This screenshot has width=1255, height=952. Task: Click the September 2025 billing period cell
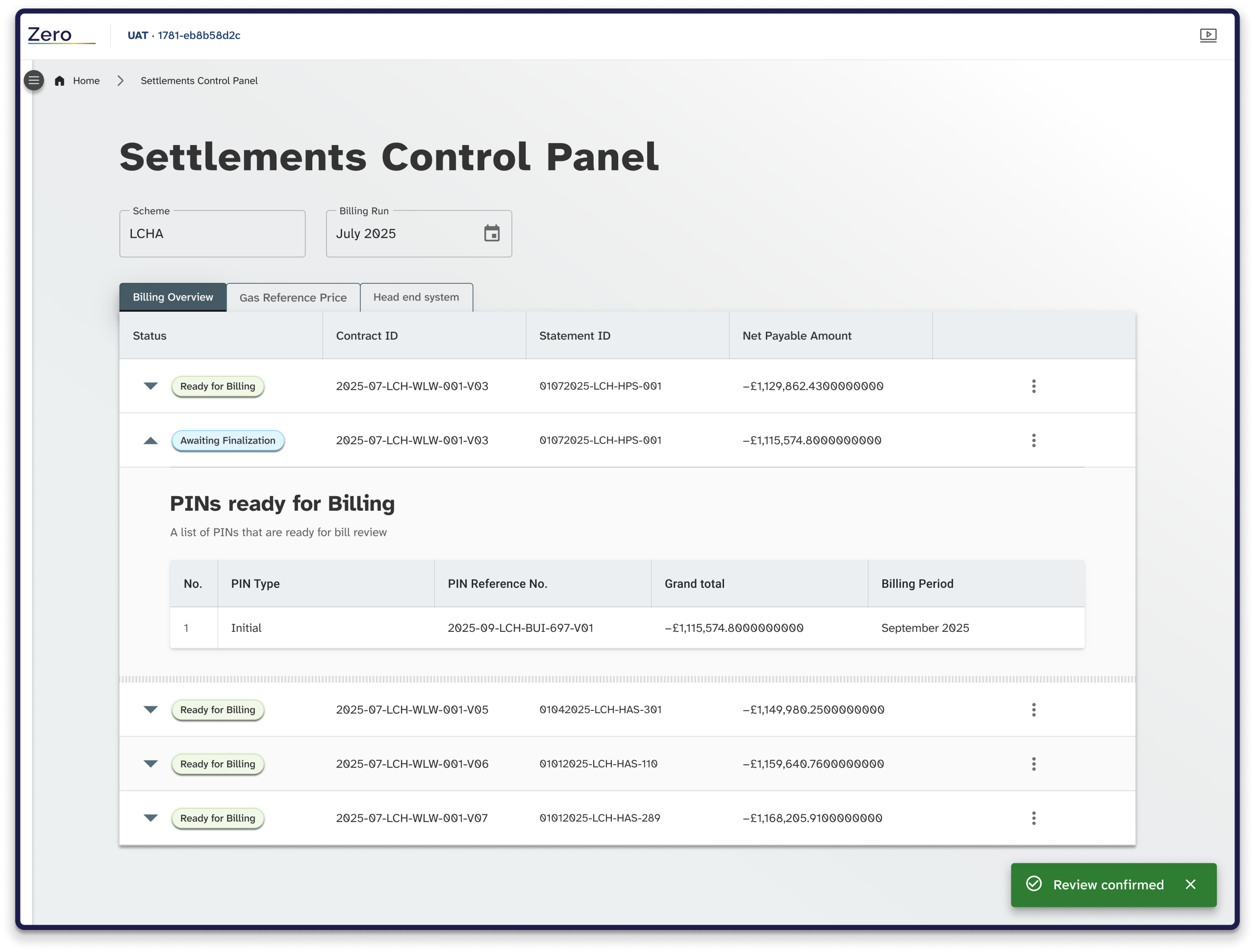(925, 628)
